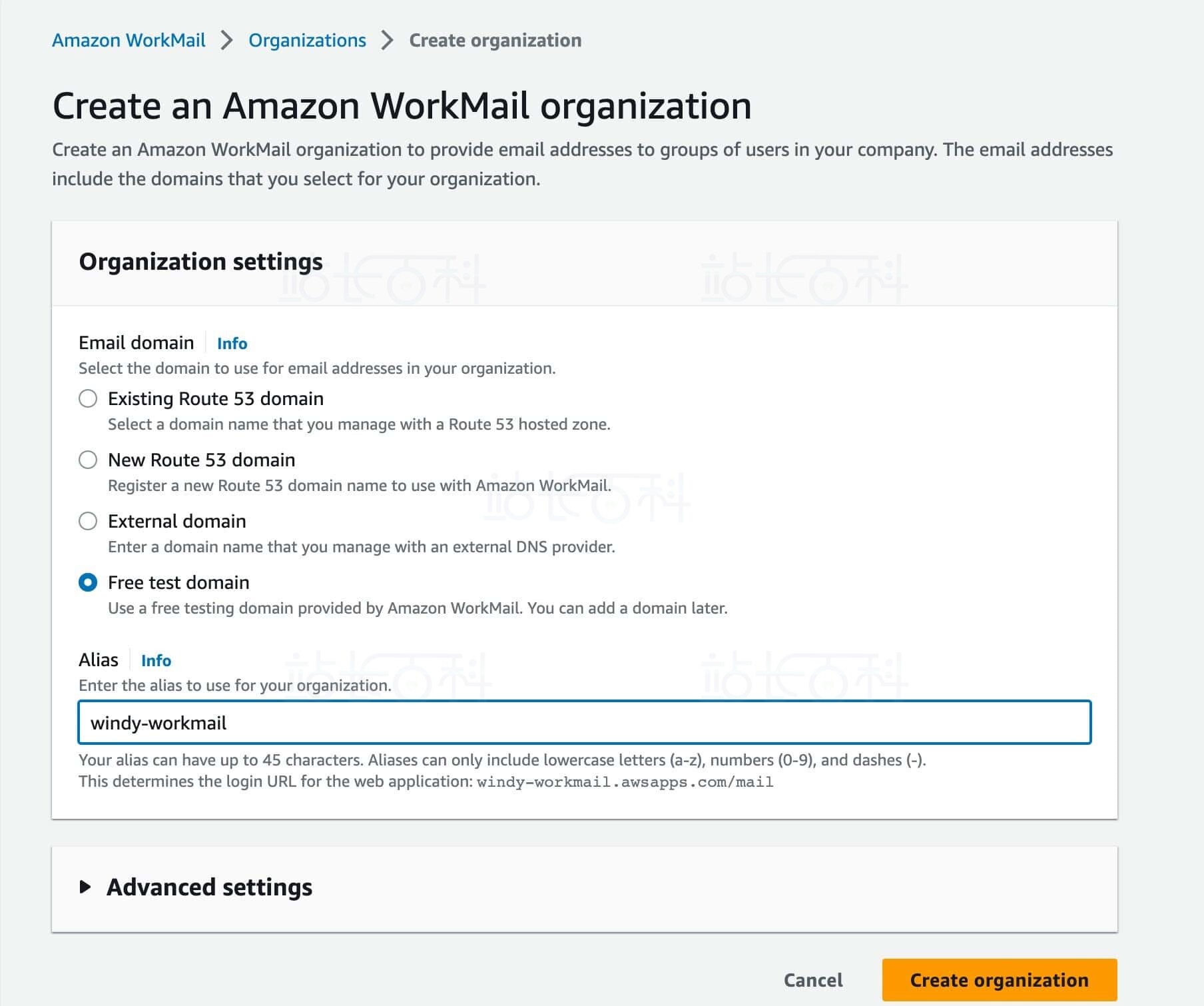Viewport: 1204px width, 1006px height.
Task: Select the External domain radio button
Action: click(x=88, y=522)
